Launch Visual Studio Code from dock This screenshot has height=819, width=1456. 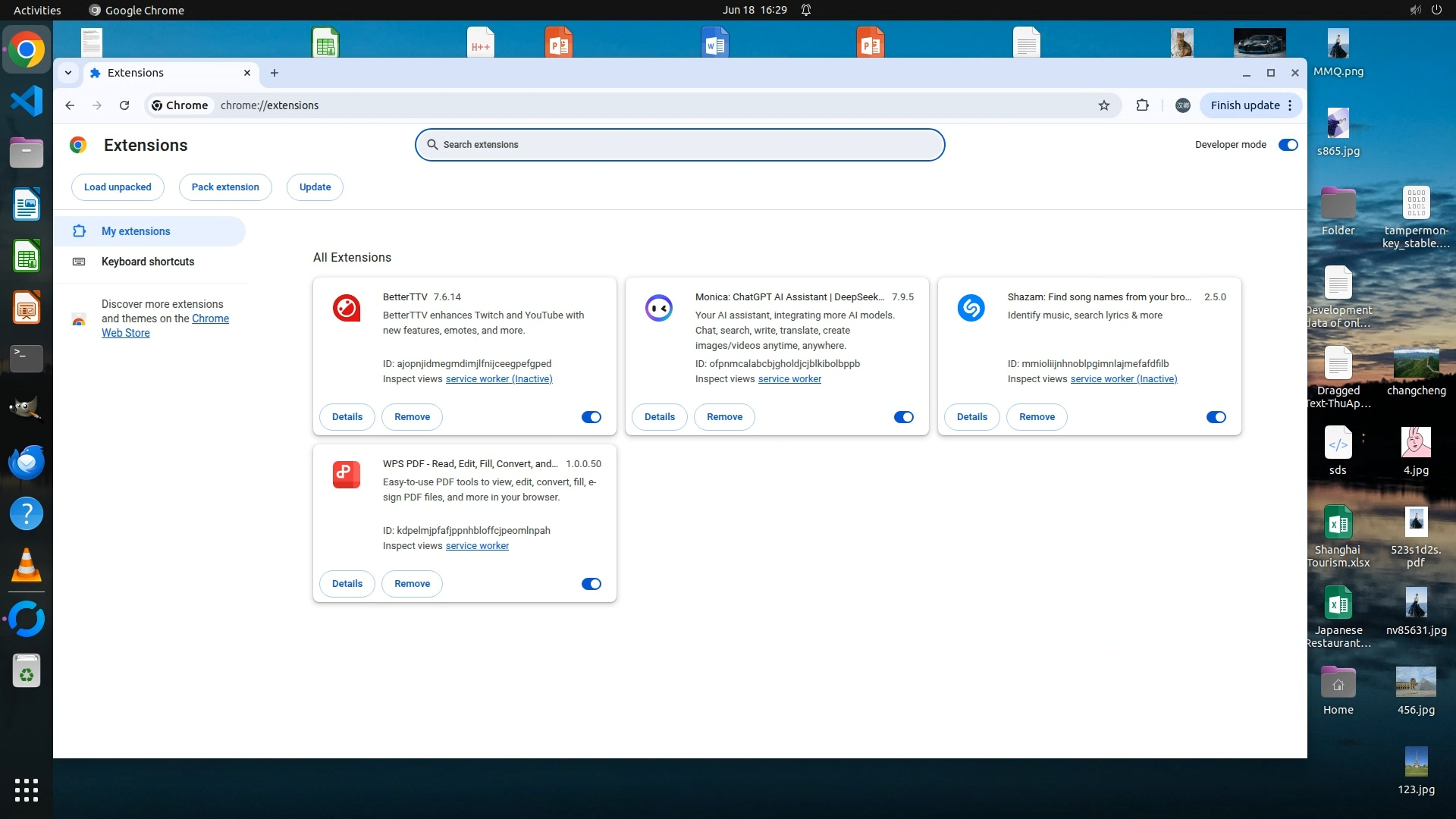27,101
